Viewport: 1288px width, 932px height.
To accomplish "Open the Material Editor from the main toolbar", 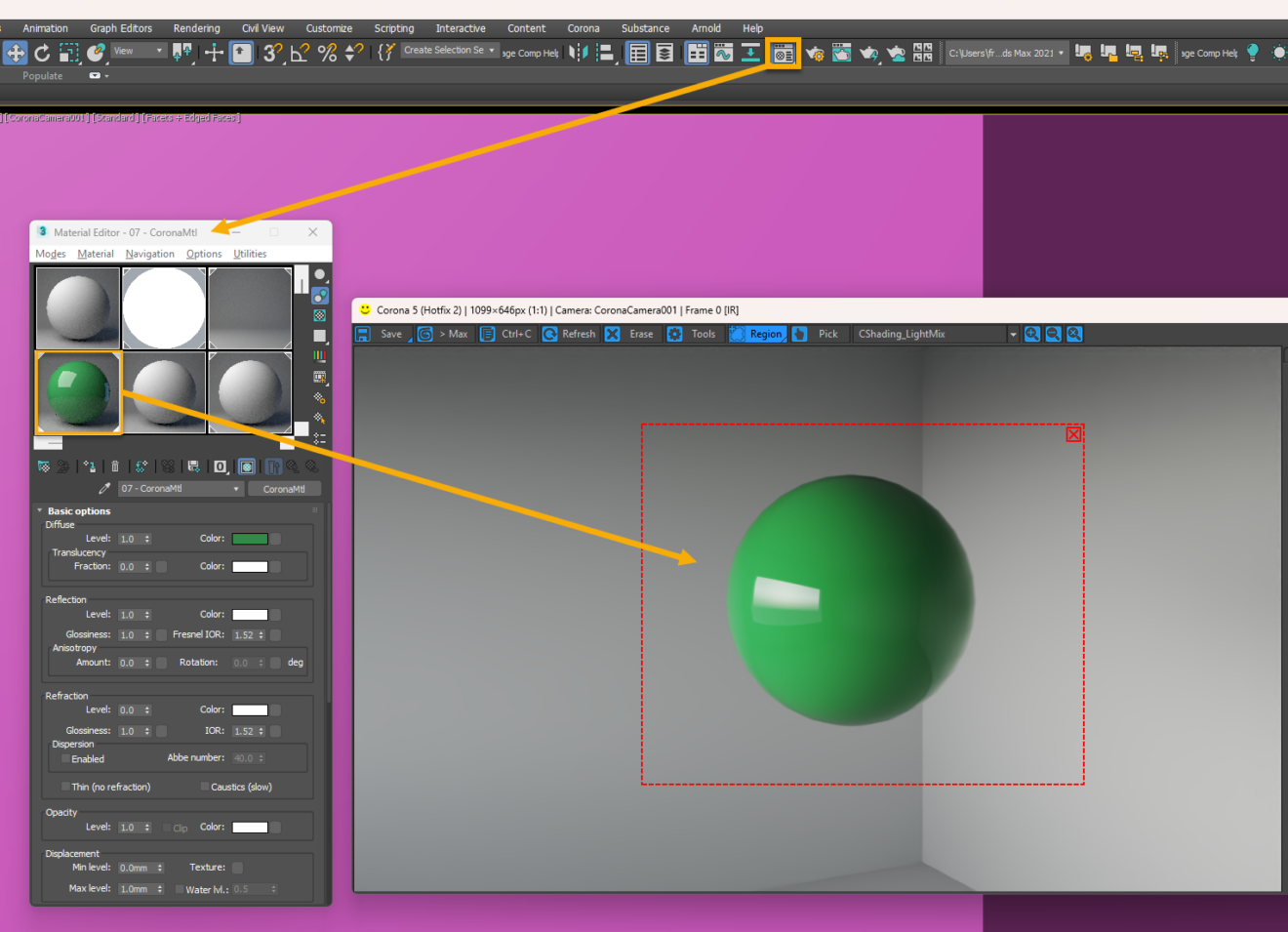I will tap(783, 53).
